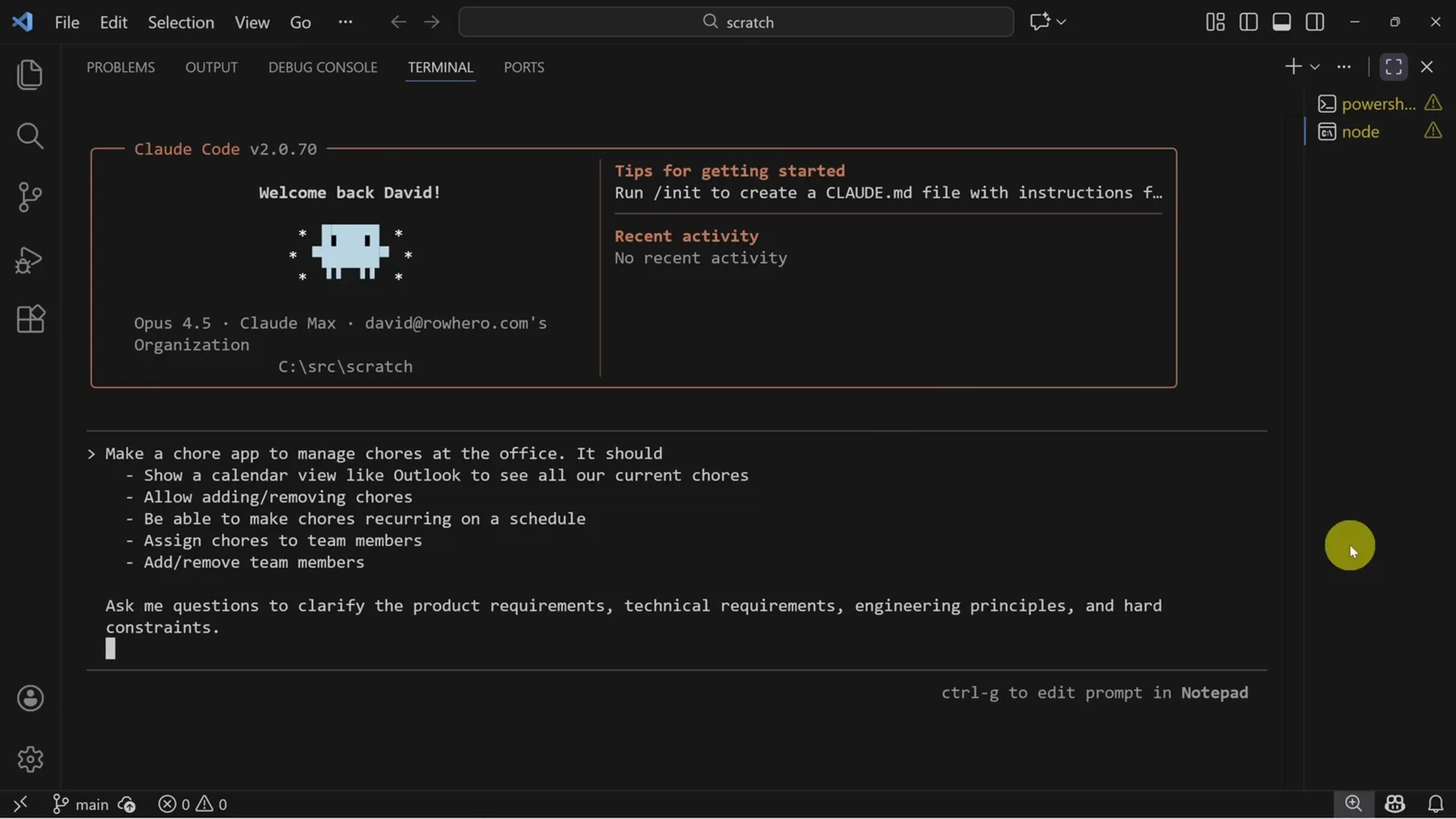Open the Run and Debug view
The image size is (1456, 819).
(x=30, y=259)
